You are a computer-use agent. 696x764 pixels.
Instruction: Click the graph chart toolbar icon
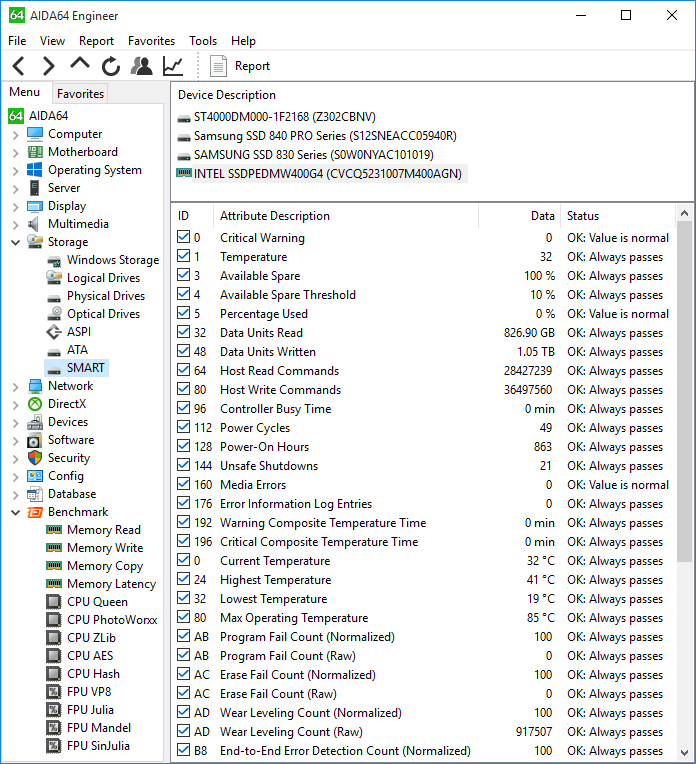[x=173, y=66]
